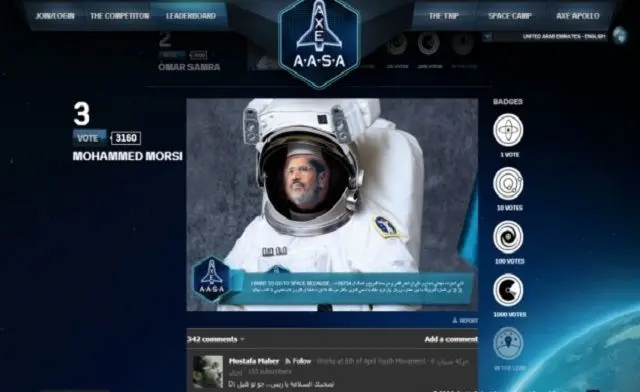Screen dimensions: 640x392
Task: Select the lightbulb badge at bottom
Action: pos(508,343)
